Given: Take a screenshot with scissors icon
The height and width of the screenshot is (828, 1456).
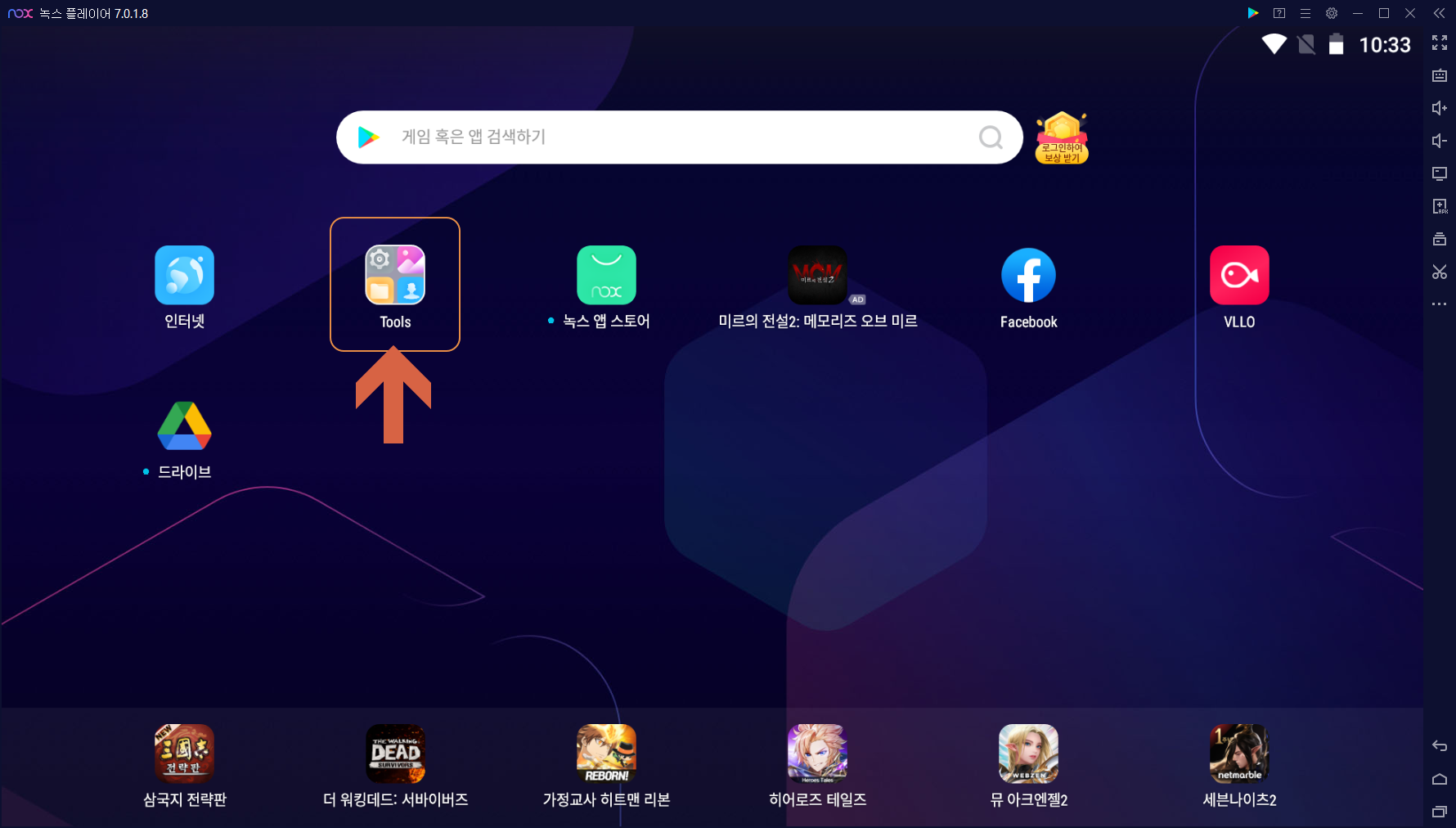Looking at the screenshot, I should click(x=1440, y=272).
